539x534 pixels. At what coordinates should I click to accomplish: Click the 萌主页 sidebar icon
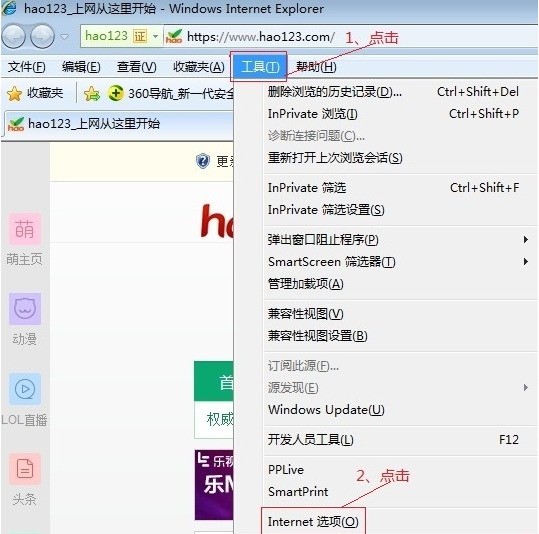point(25,229)
